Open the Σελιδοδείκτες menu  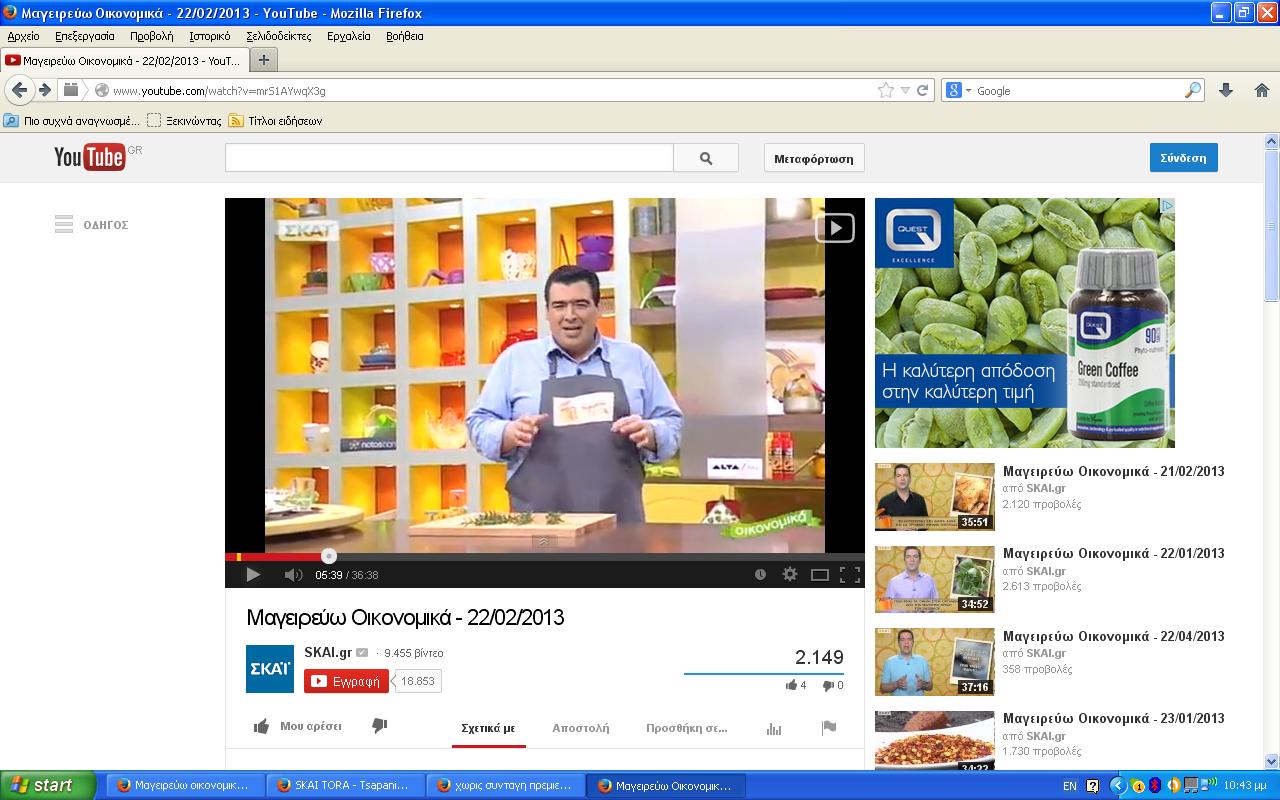pyautogui.click(x=279, y=36)
